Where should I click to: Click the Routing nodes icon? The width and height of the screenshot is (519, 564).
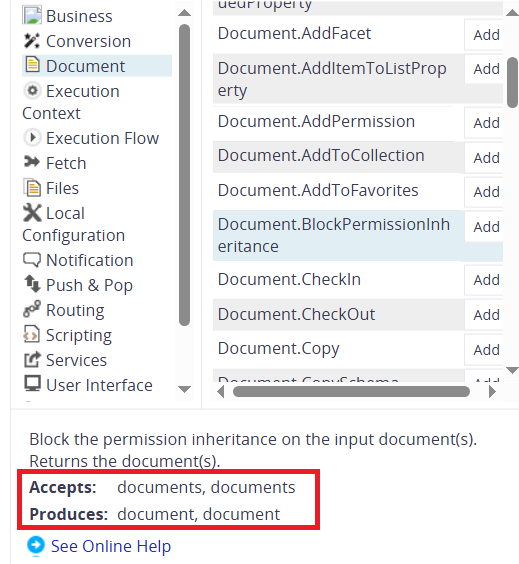pyautogui.click(x=32, y=309)
